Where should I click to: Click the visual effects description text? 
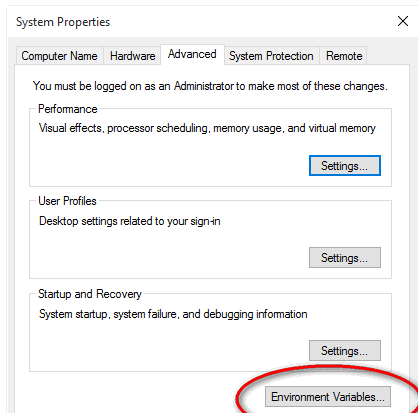[x=207, y=128]
